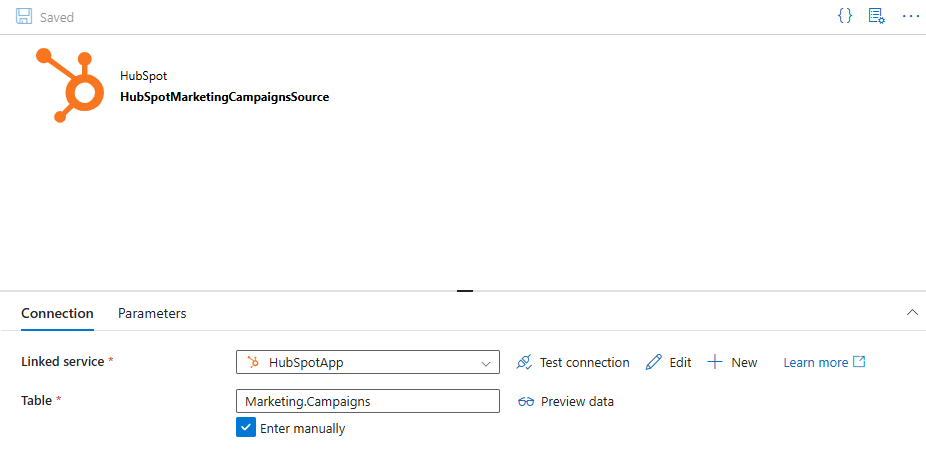
Task: Click the Test connection plug icon
Action: click(x=524, y=362)
